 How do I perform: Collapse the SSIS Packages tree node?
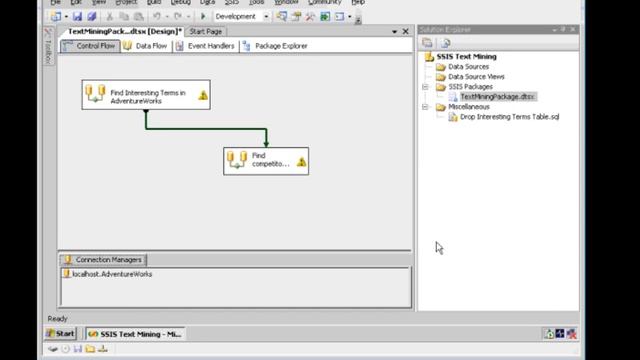point(425,87)
